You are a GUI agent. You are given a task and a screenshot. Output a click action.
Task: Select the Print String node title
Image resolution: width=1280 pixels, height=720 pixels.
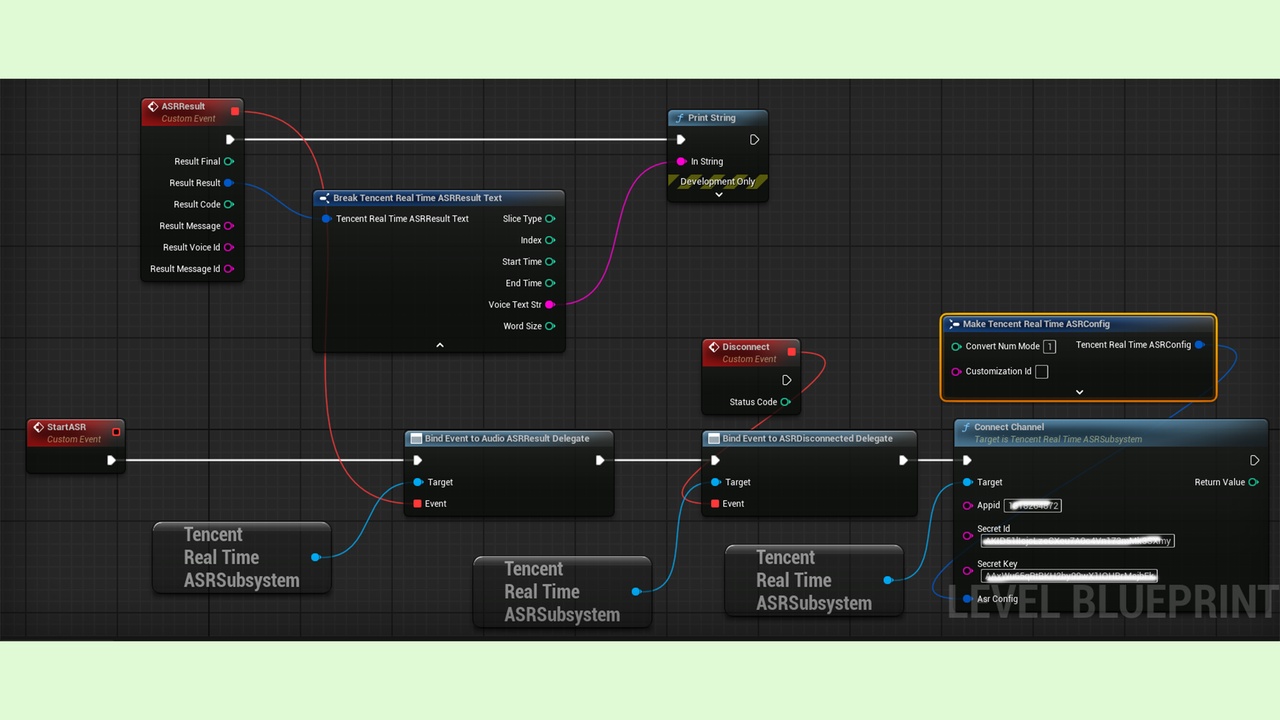point(711,118)
